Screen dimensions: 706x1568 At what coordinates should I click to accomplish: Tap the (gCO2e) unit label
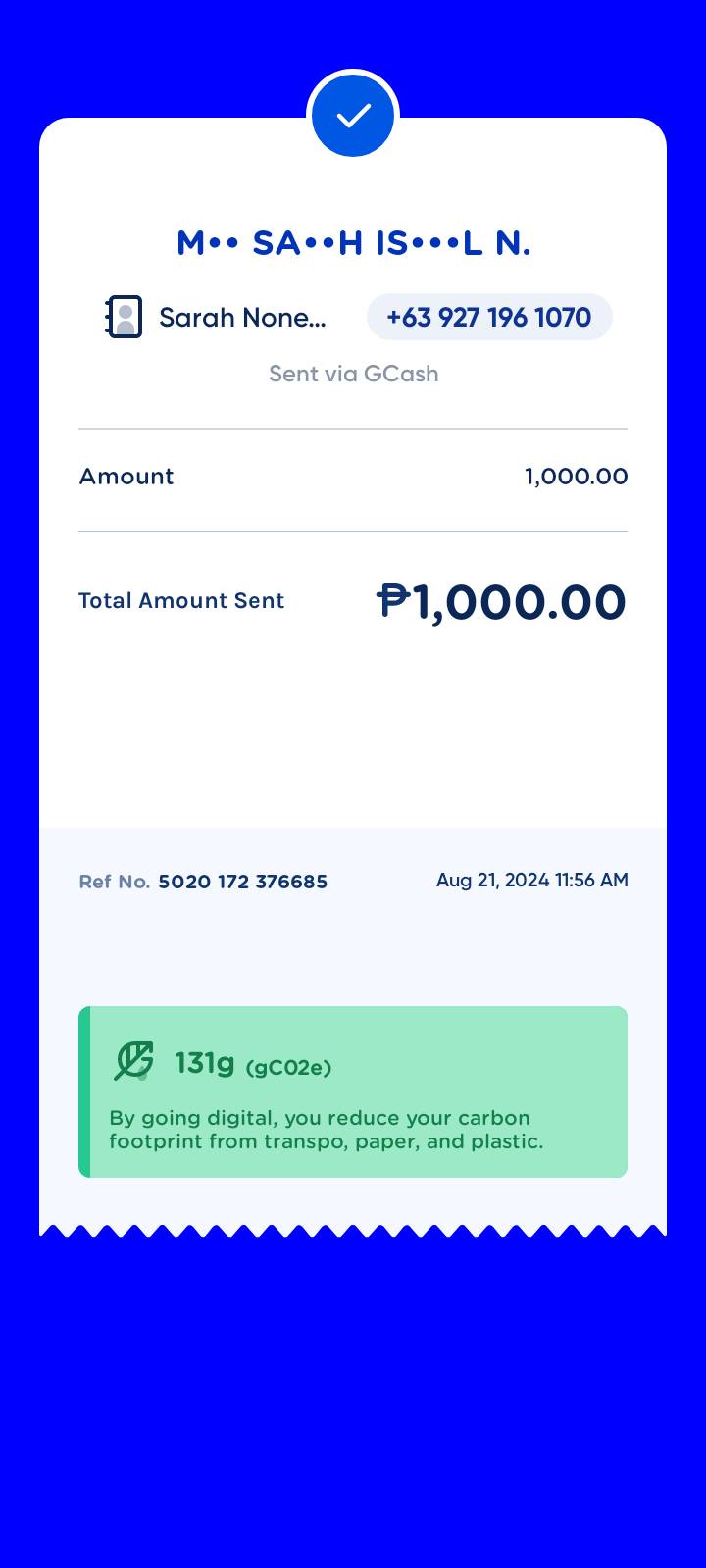point(288,1068)
